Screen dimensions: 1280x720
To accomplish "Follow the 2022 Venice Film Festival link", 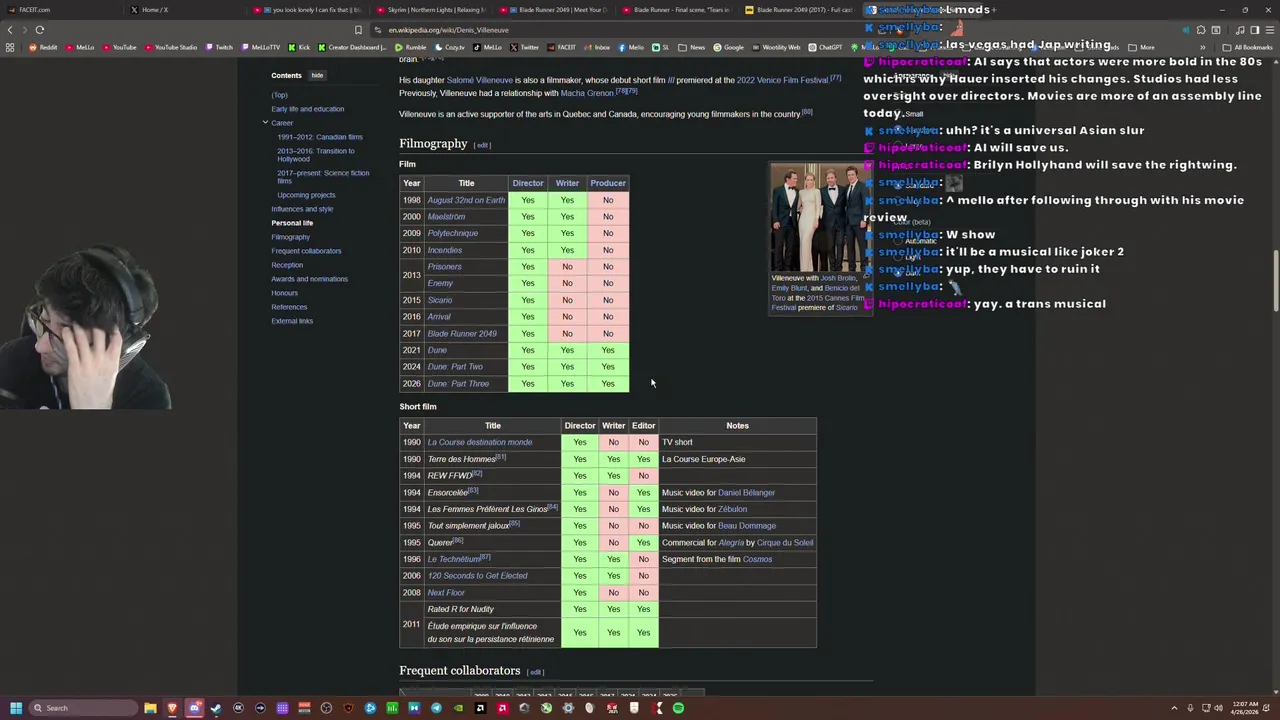I will click(782, 80).
